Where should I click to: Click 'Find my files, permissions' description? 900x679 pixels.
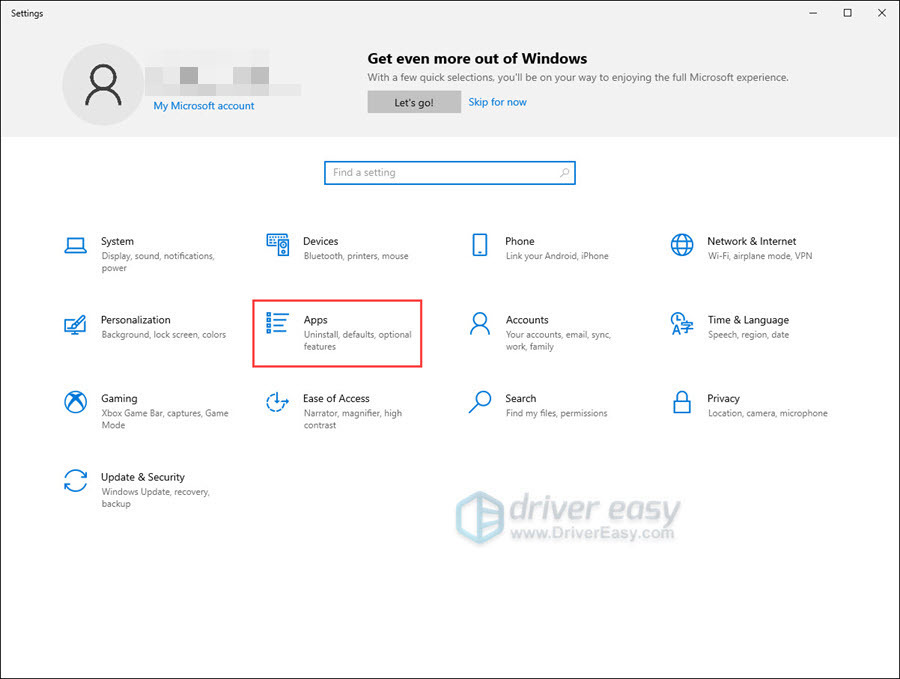pos(556,413)
